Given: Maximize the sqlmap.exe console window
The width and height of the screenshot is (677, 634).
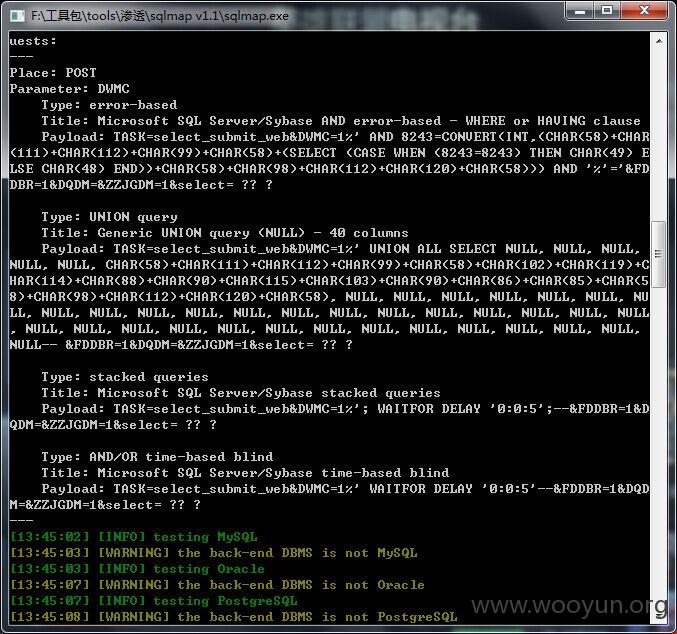Looking at the screenshot, I should [x=607, y=10].
